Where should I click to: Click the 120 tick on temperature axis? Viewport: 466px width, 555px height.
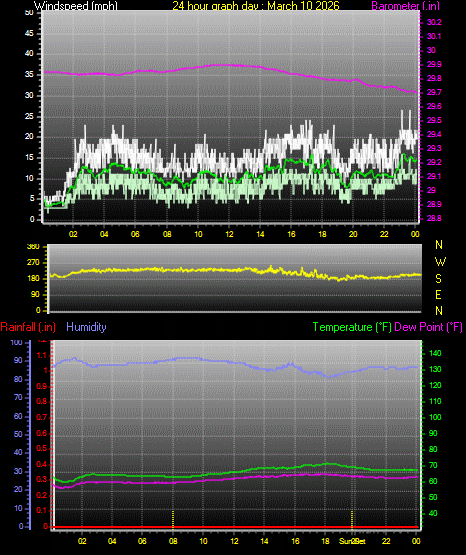(x=435, y=385)
